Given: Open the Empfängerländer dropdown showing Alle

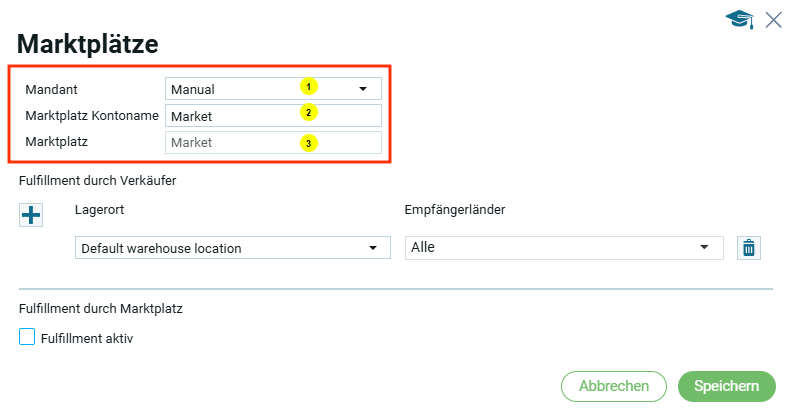Looking at the screenshot, I should pos(564,248).
